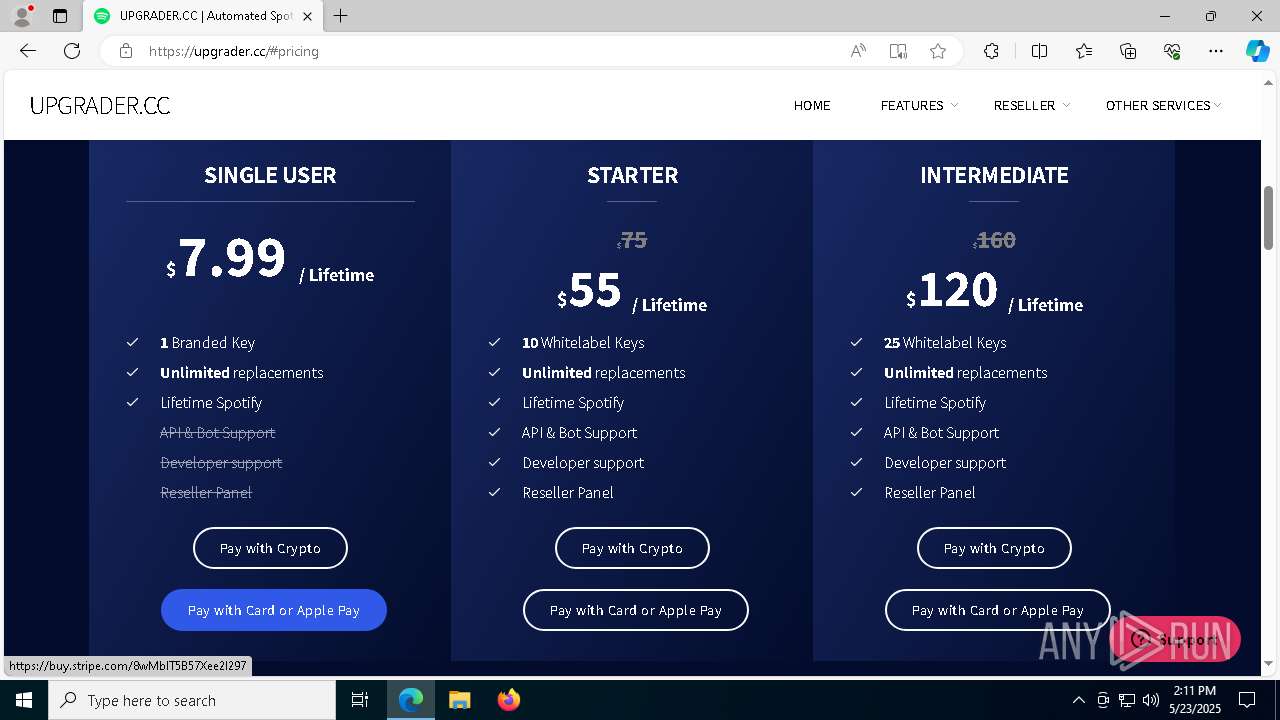
Task: Open the Extensions puzzle icon
Action: 991,51
